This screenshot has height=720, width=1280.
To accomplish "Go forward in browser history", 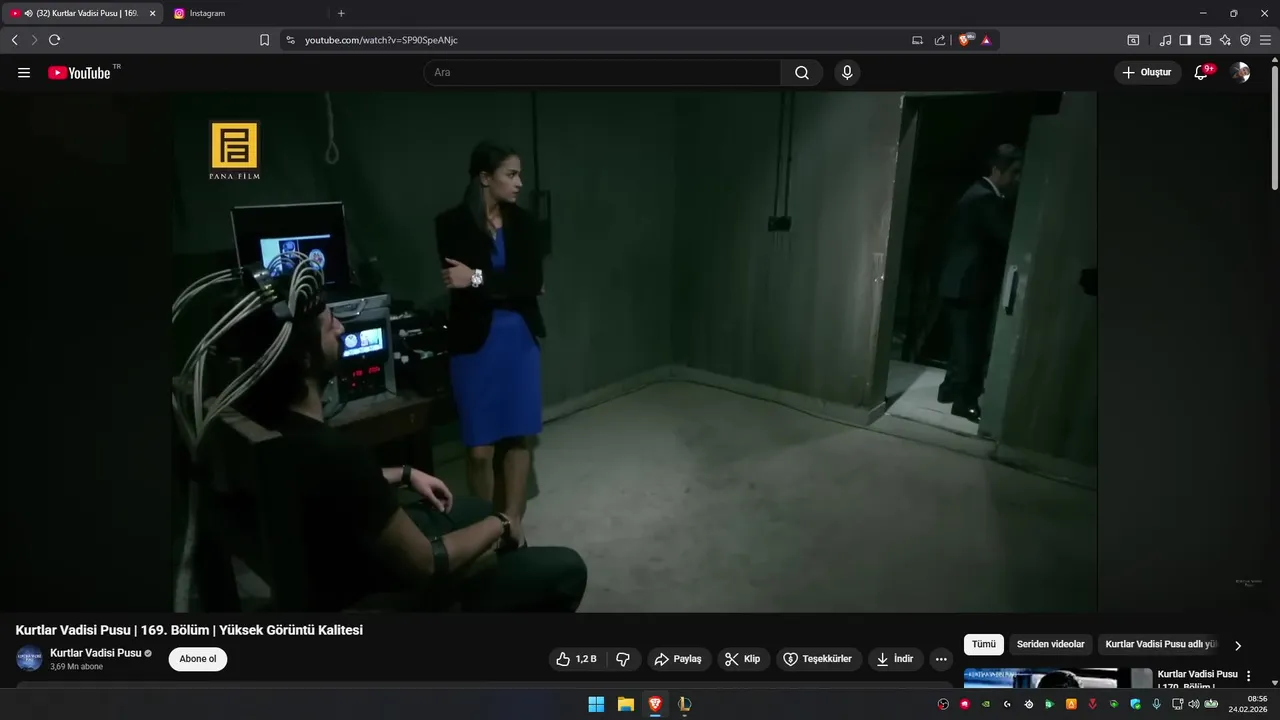I will pyautogui.click(x=34, y=40).
